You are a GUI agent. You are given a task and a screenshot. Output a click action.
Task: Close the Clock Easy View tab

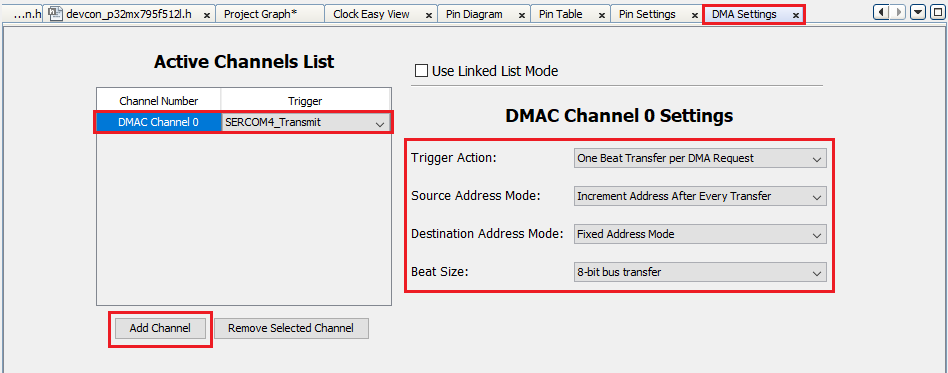coord(429,16)
